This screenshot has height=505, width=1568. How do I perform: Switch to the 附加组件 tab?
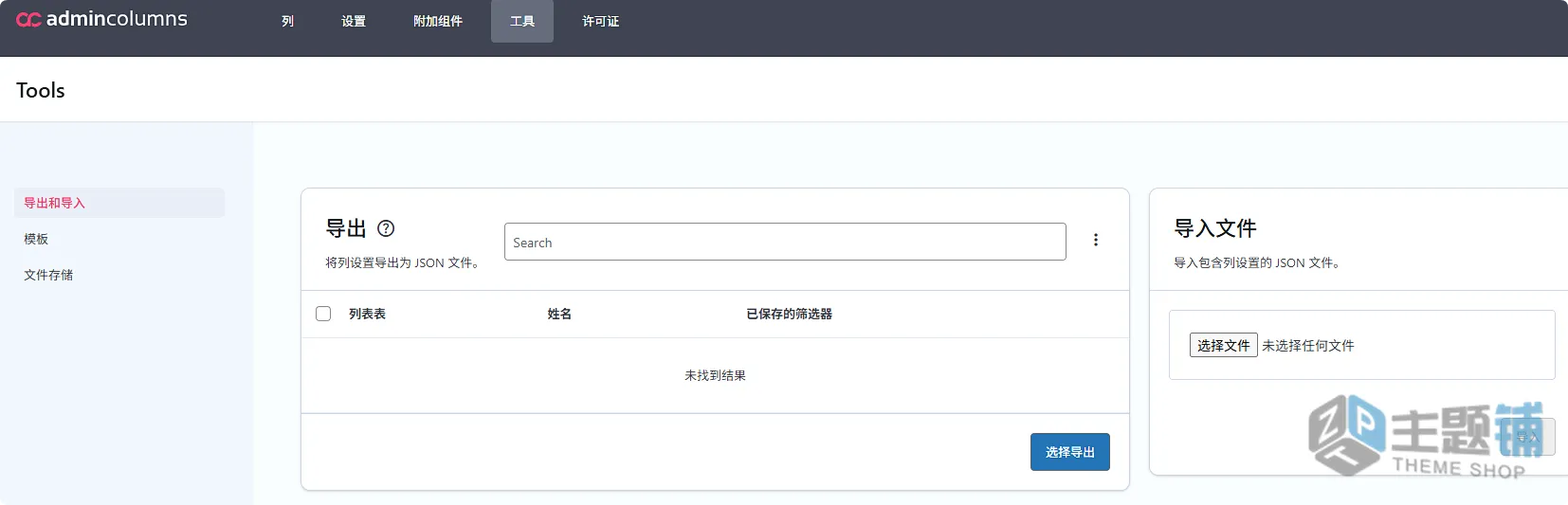(x=438, y=21)
